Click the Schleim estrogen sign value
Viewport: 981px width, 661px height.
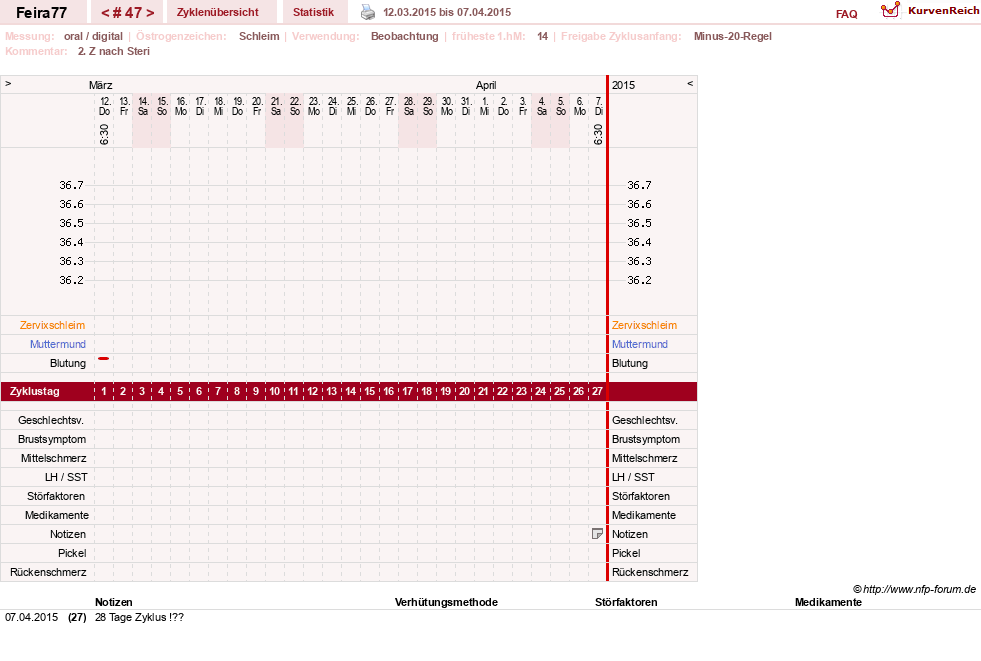pos(259,36)
